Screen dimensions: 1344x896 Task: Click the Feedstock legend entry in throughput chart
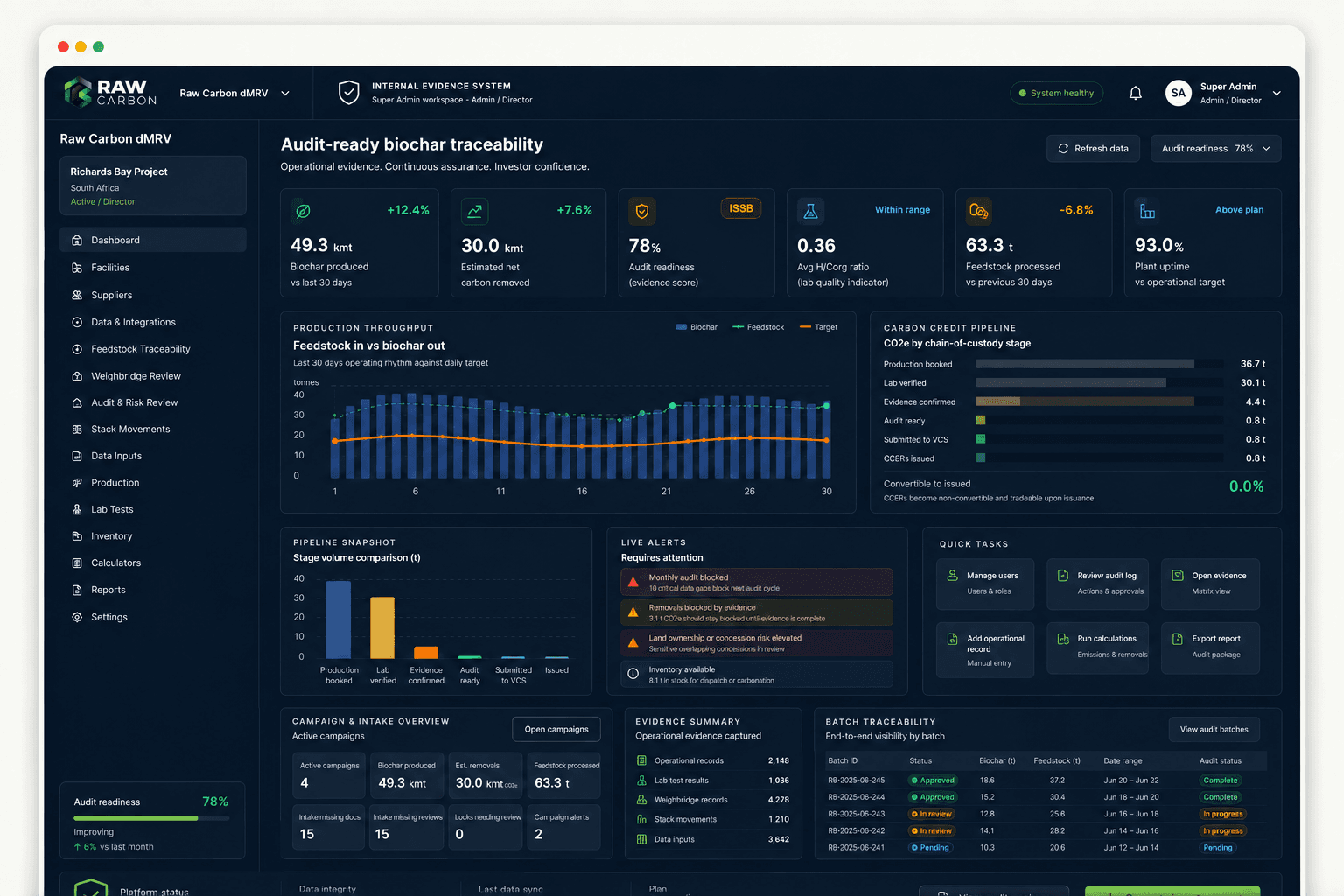pos(759,327)
